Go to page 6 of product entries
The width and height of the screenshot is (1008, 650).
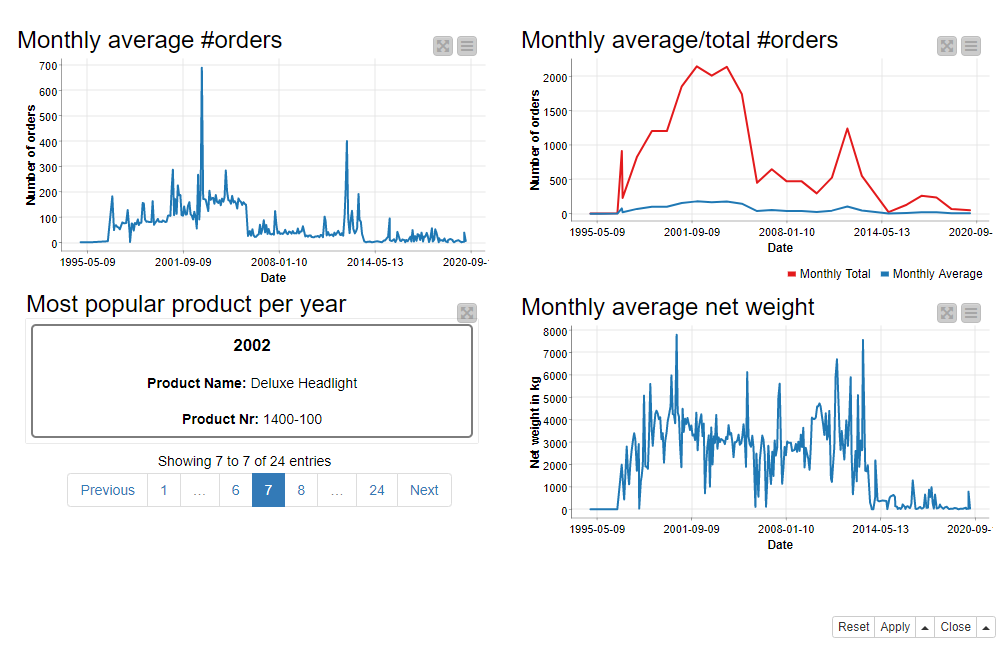[x=235, y=490]
